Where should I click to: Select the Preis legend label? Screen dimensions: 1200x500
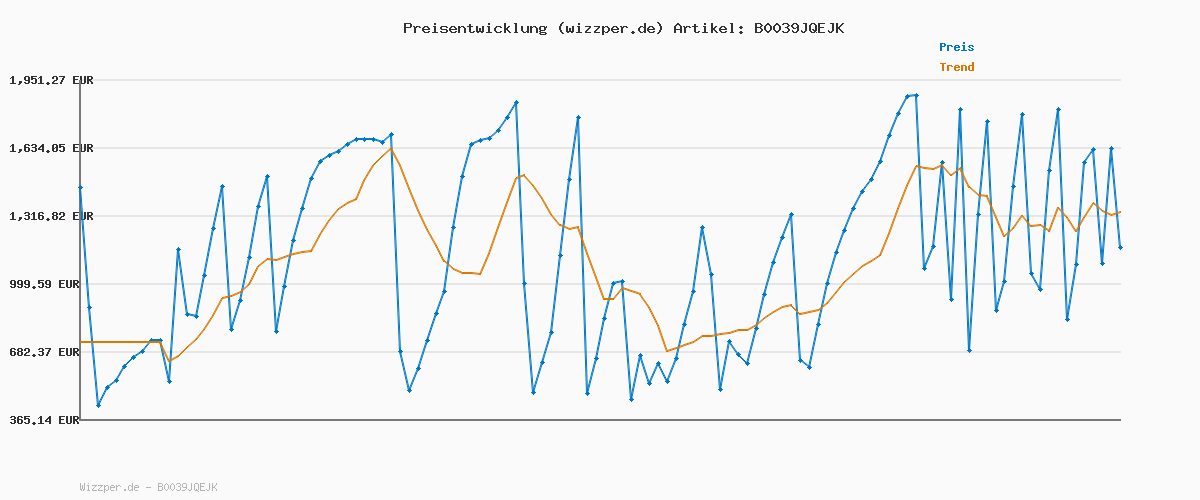pyautogui.click(x=956, y=47)
